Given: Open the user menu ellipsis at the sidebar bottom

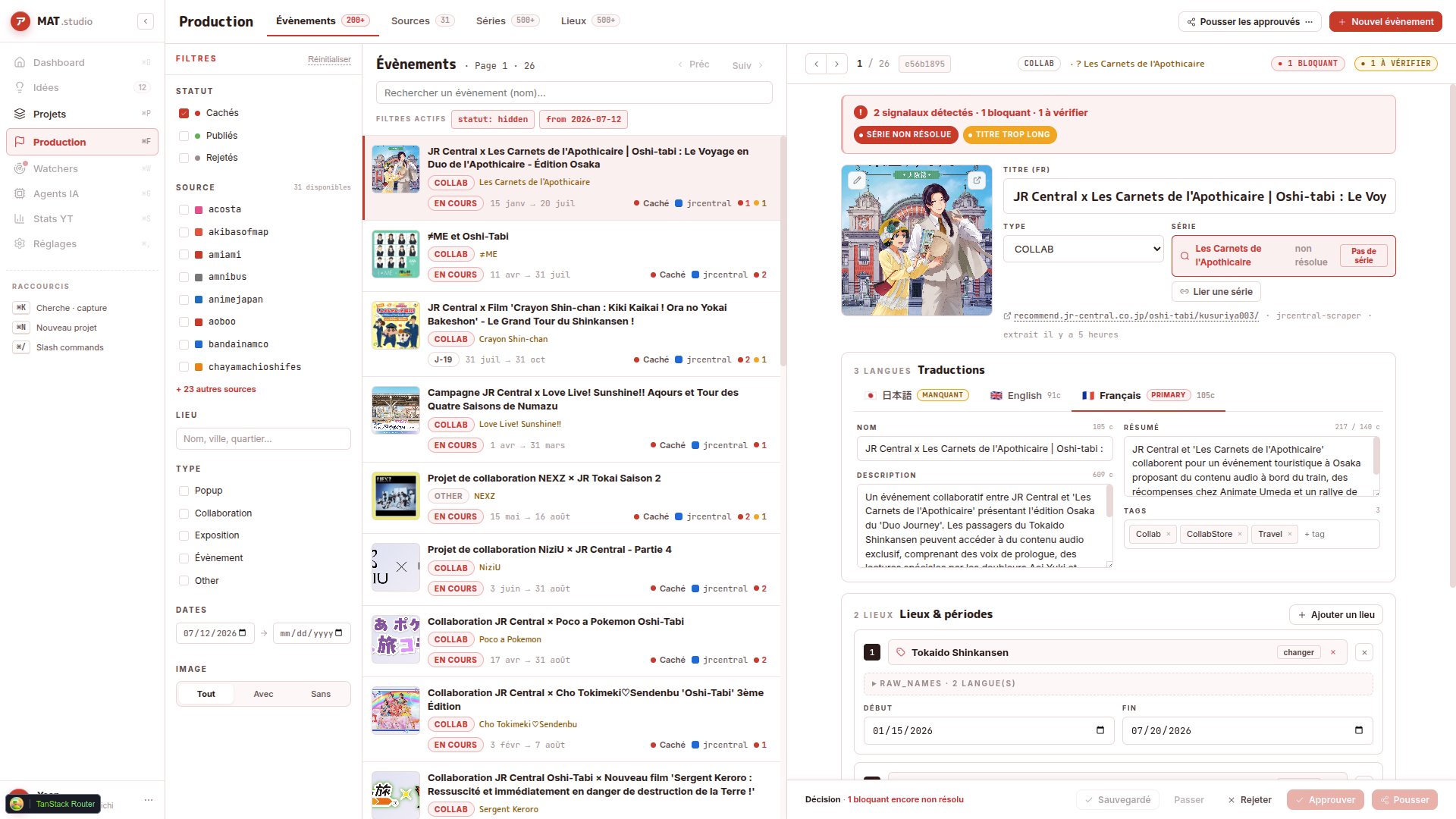Looking at the screenshot, I should (149, 799).
